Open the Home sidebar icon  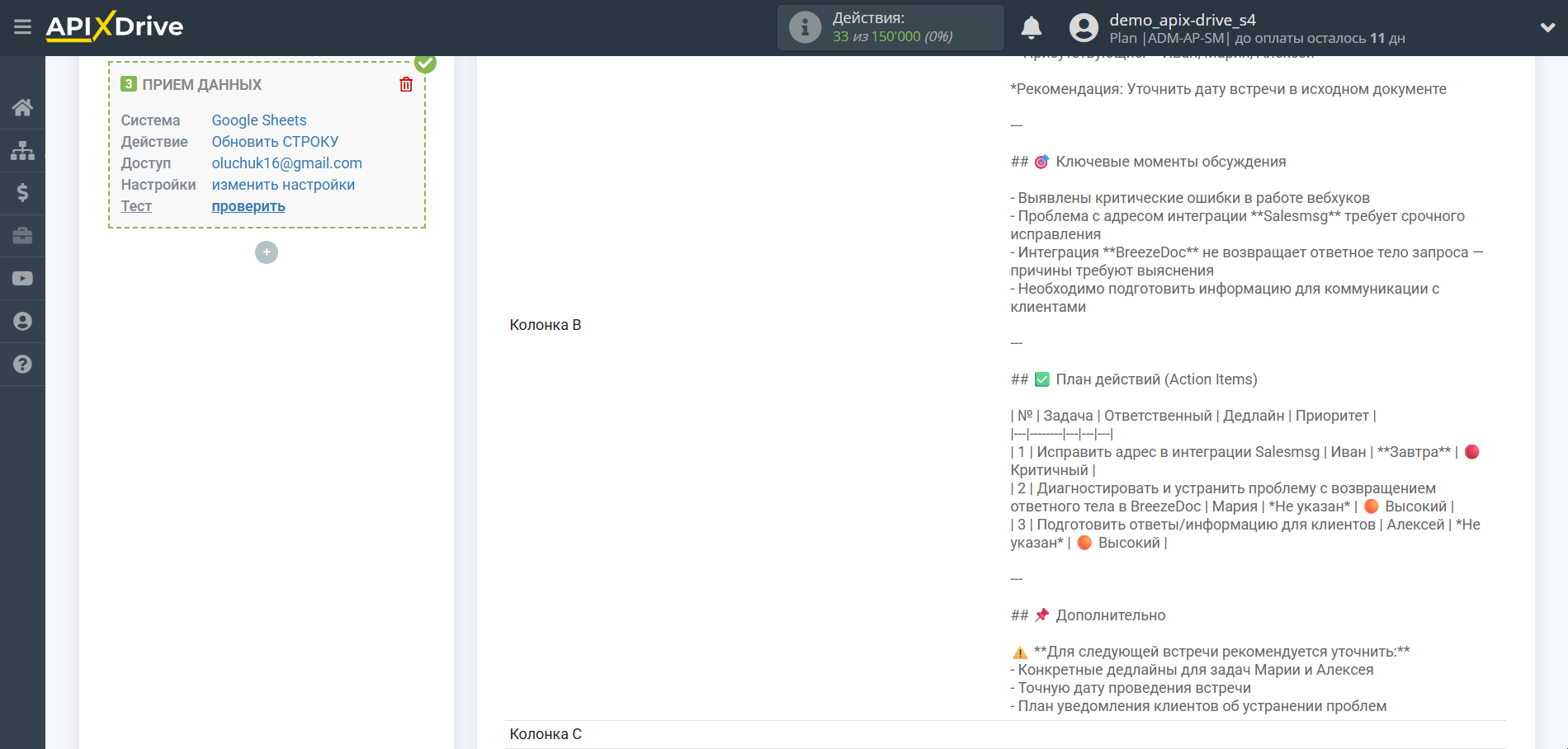22,107
